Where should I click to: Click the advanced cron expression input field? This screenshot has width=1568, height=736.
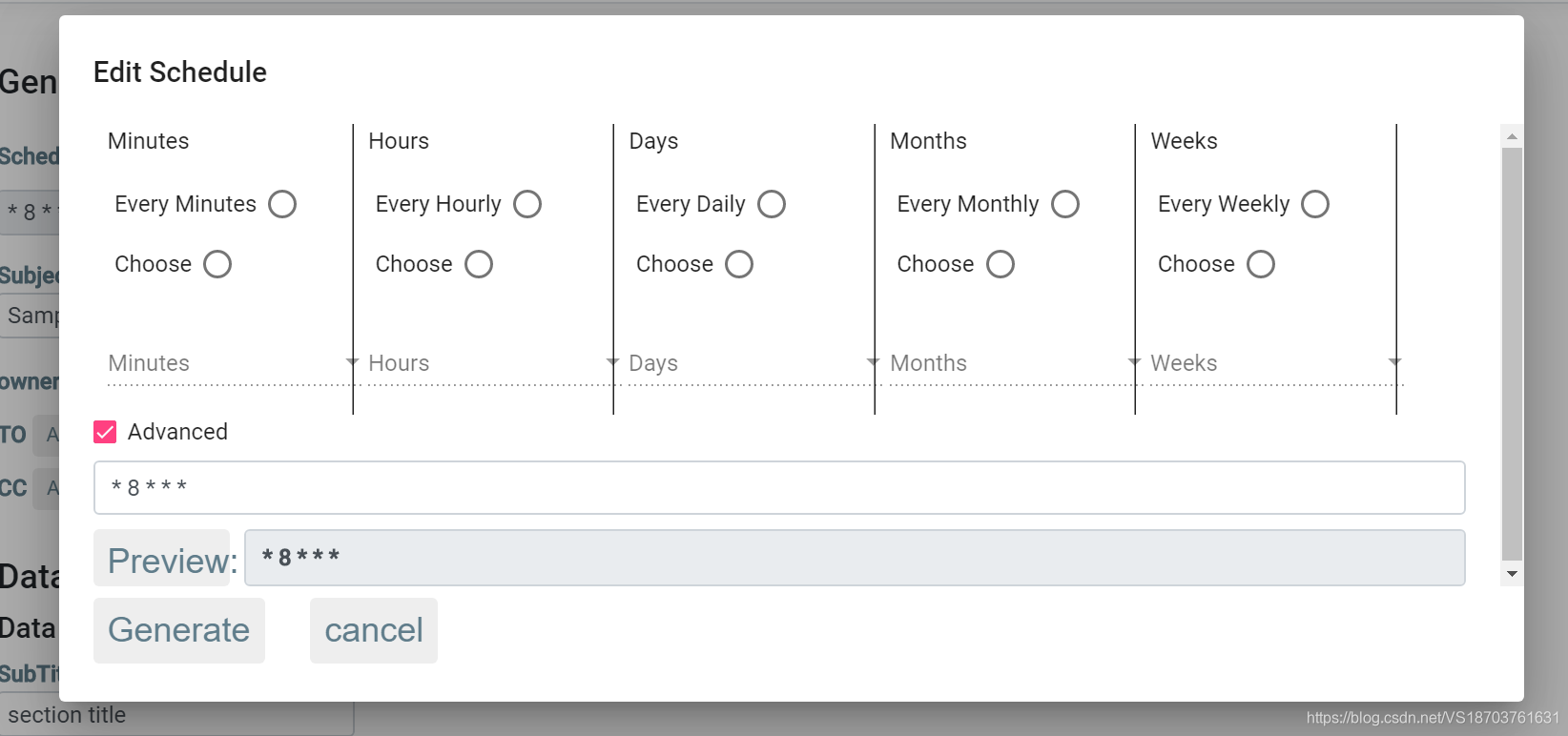[778, 488]
